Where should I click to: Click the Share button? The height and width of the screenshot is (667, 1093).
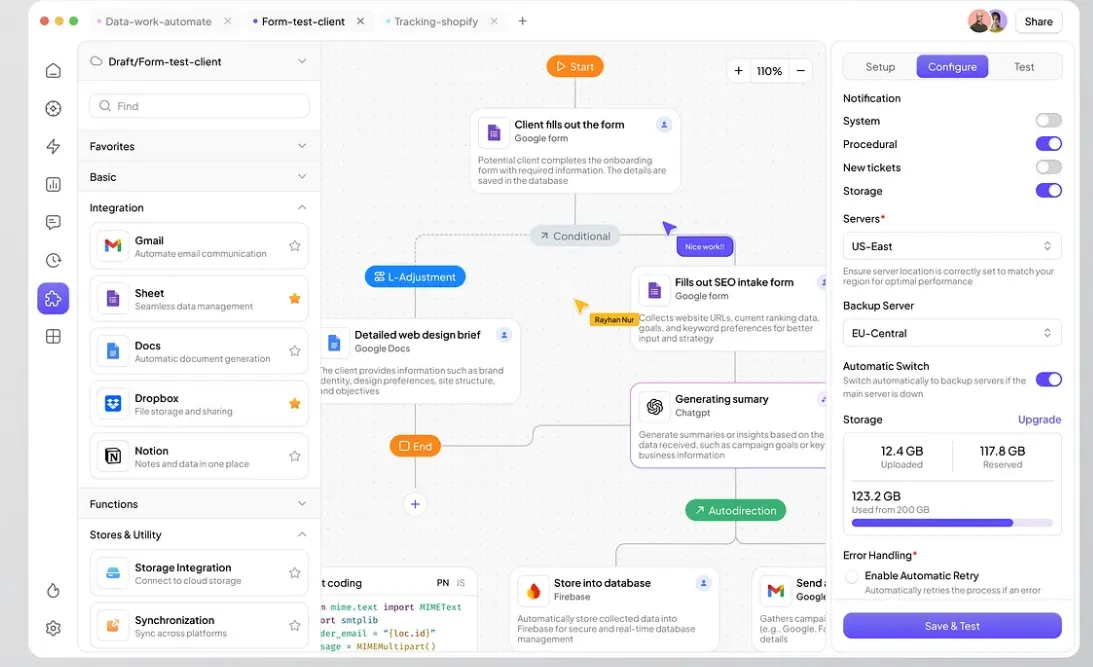[x=1038, y=22]
